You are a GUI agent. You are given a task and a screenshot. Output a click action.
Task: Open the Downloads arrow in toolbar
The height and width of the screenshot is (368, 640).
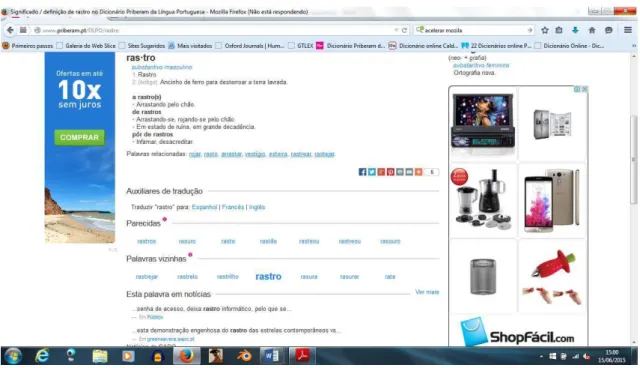pyautogui.click(x=575, y=30)
